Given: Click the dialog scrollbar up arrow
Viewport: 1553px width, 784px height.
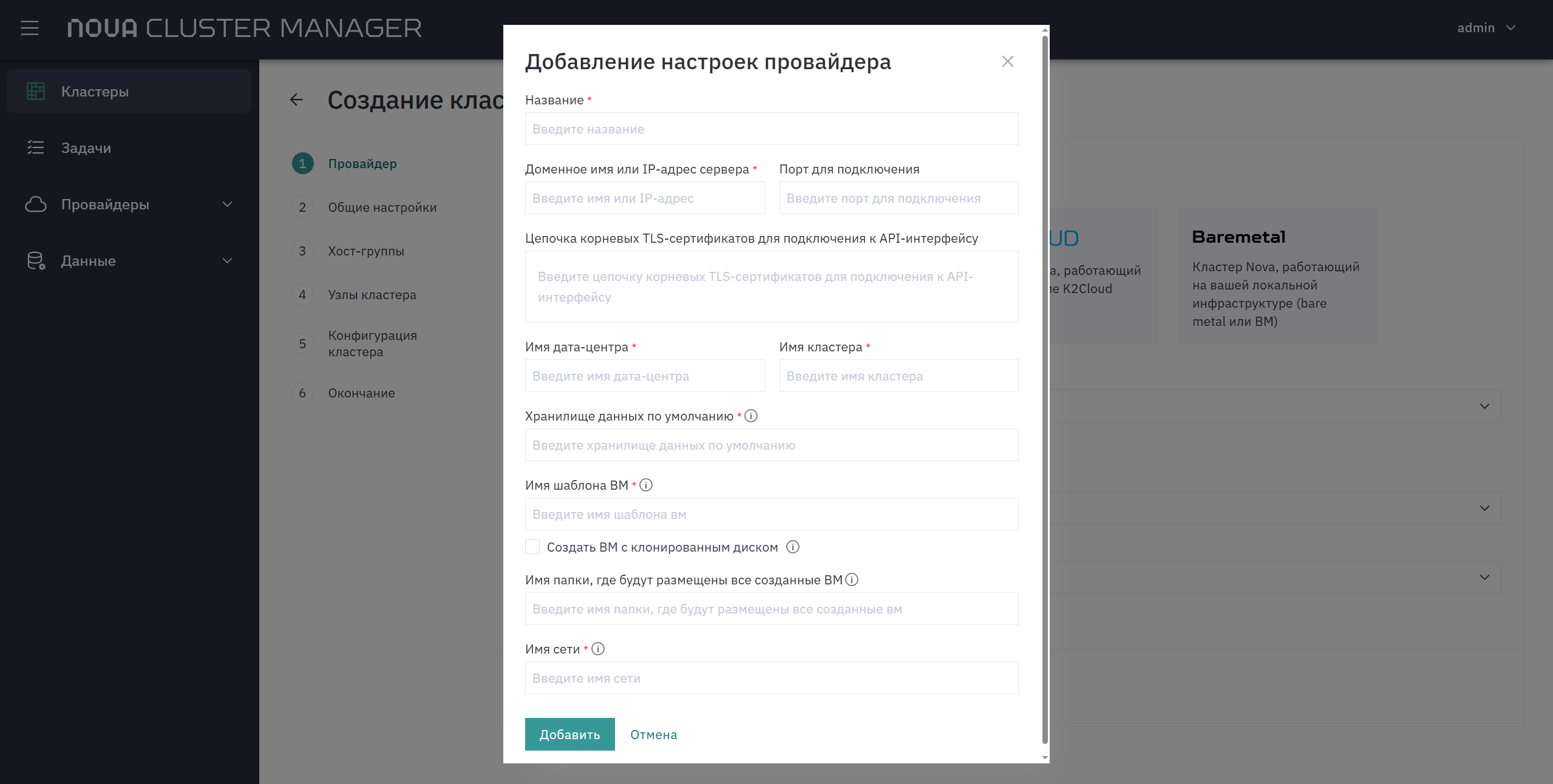Looking at the screenshot, I should [1045, 29].
